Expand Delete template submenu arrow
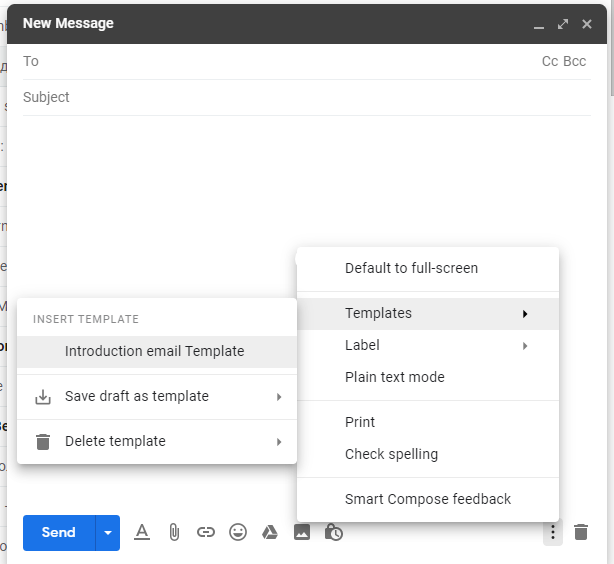The image size is (614, 564). coord(279,442)
